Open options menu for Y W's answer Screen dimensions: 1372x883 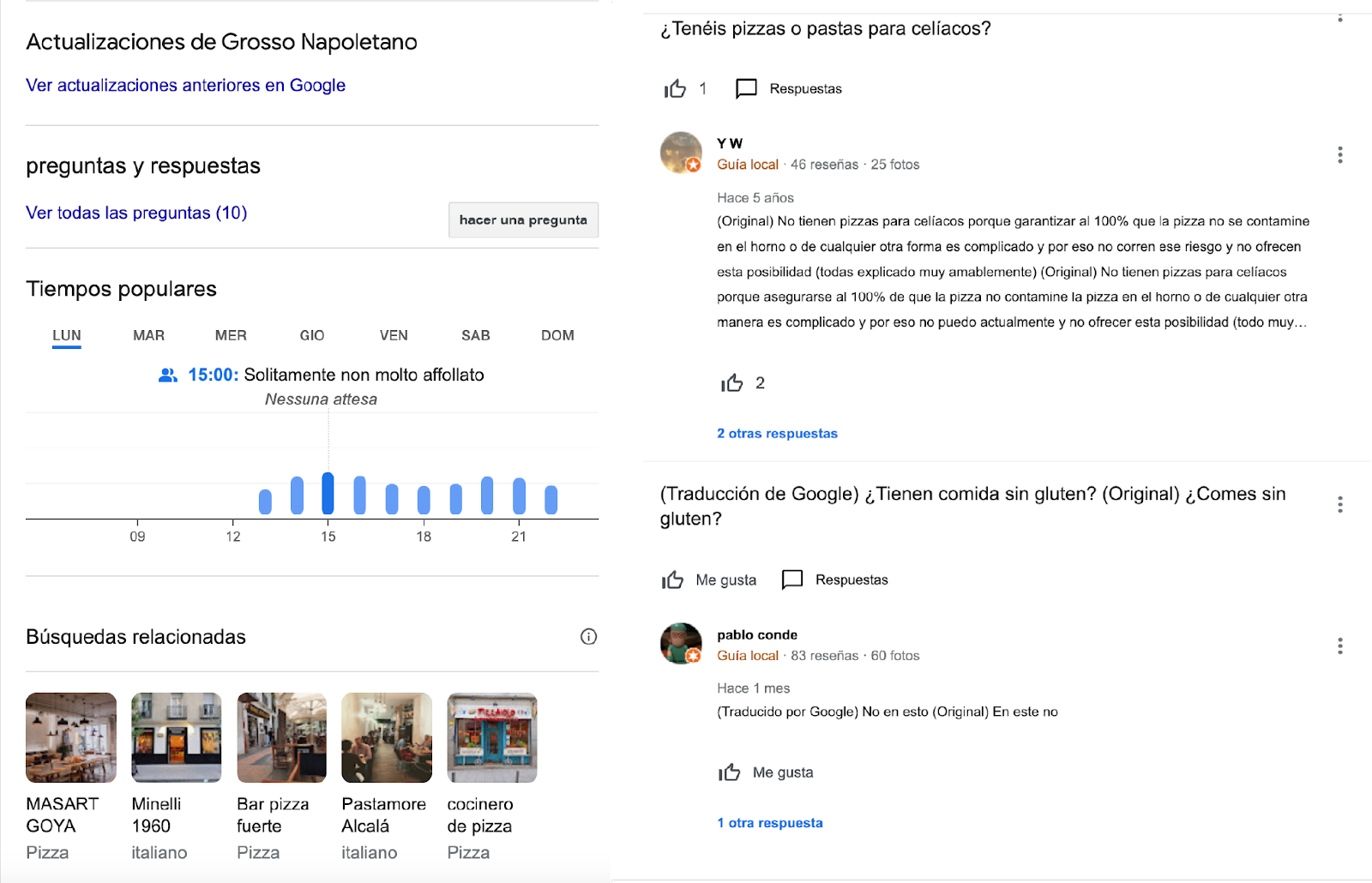click(1339, 155)
